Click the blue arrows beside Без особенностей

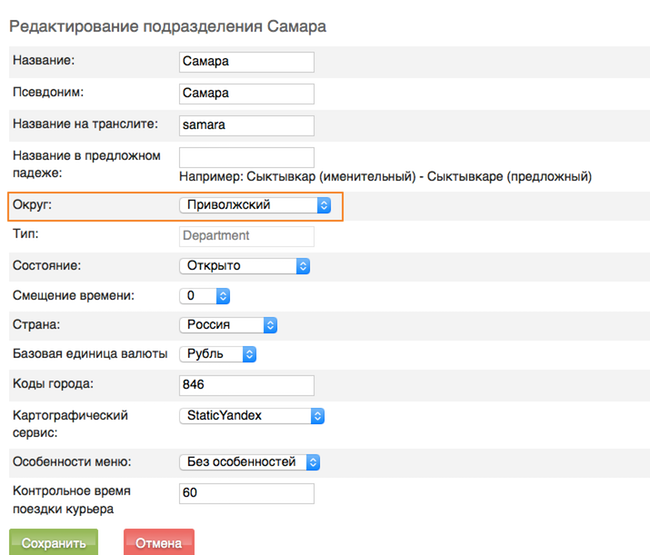313,462
